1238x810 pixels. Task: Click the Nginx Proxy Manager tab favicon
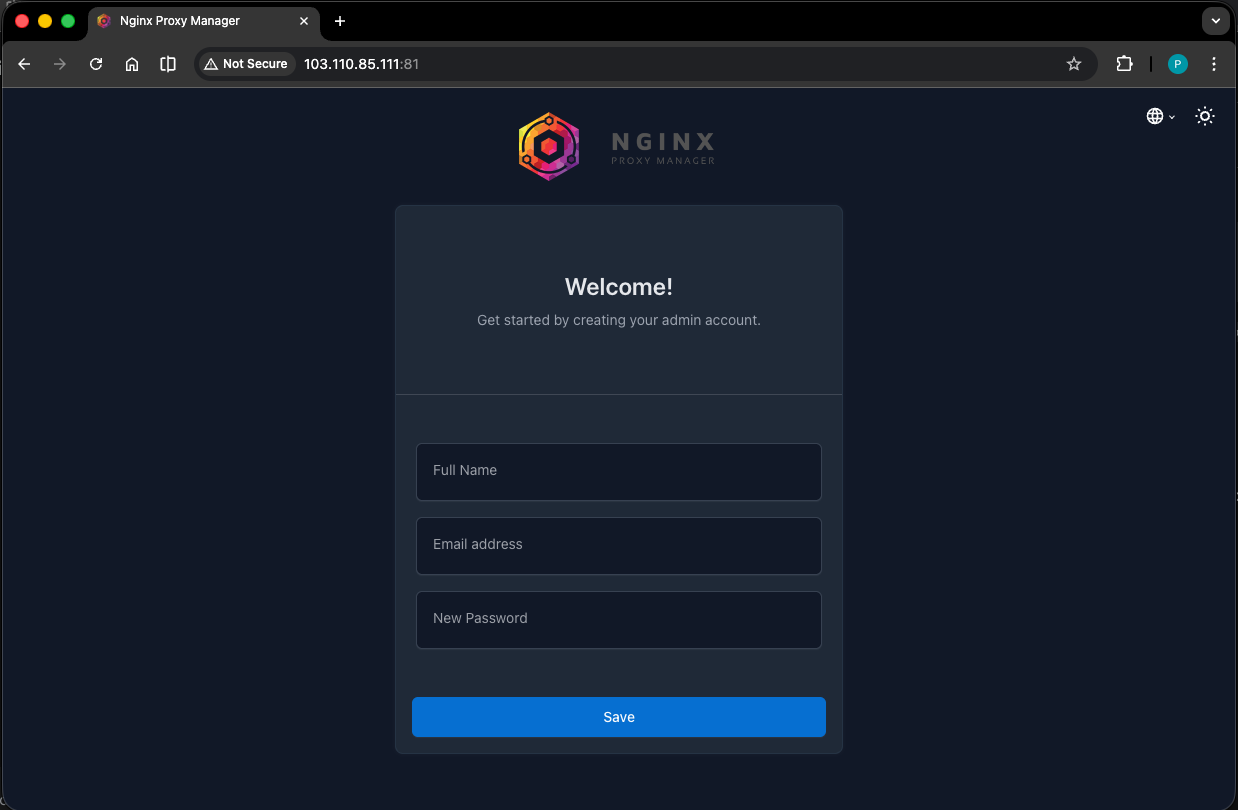tap(104, 21)
